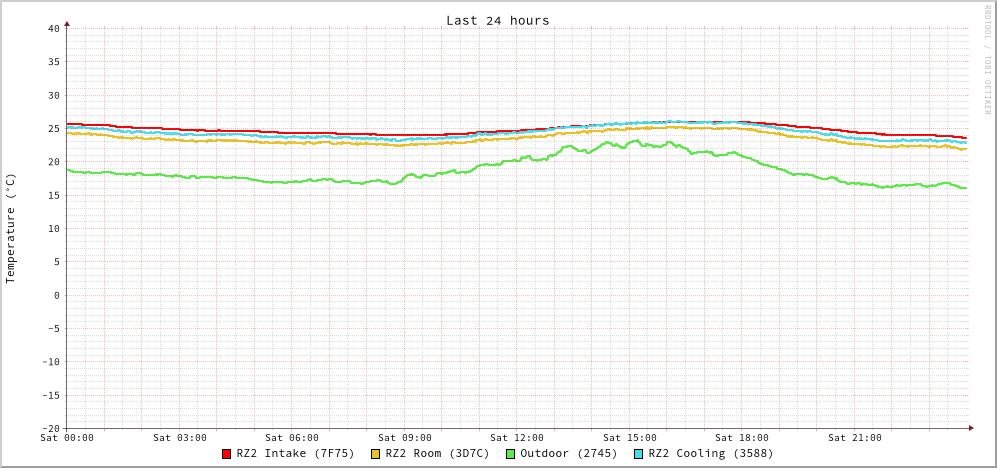Click the Sat 18:00 time axis label
Screen dimensions: 997x468
point(742,438)
